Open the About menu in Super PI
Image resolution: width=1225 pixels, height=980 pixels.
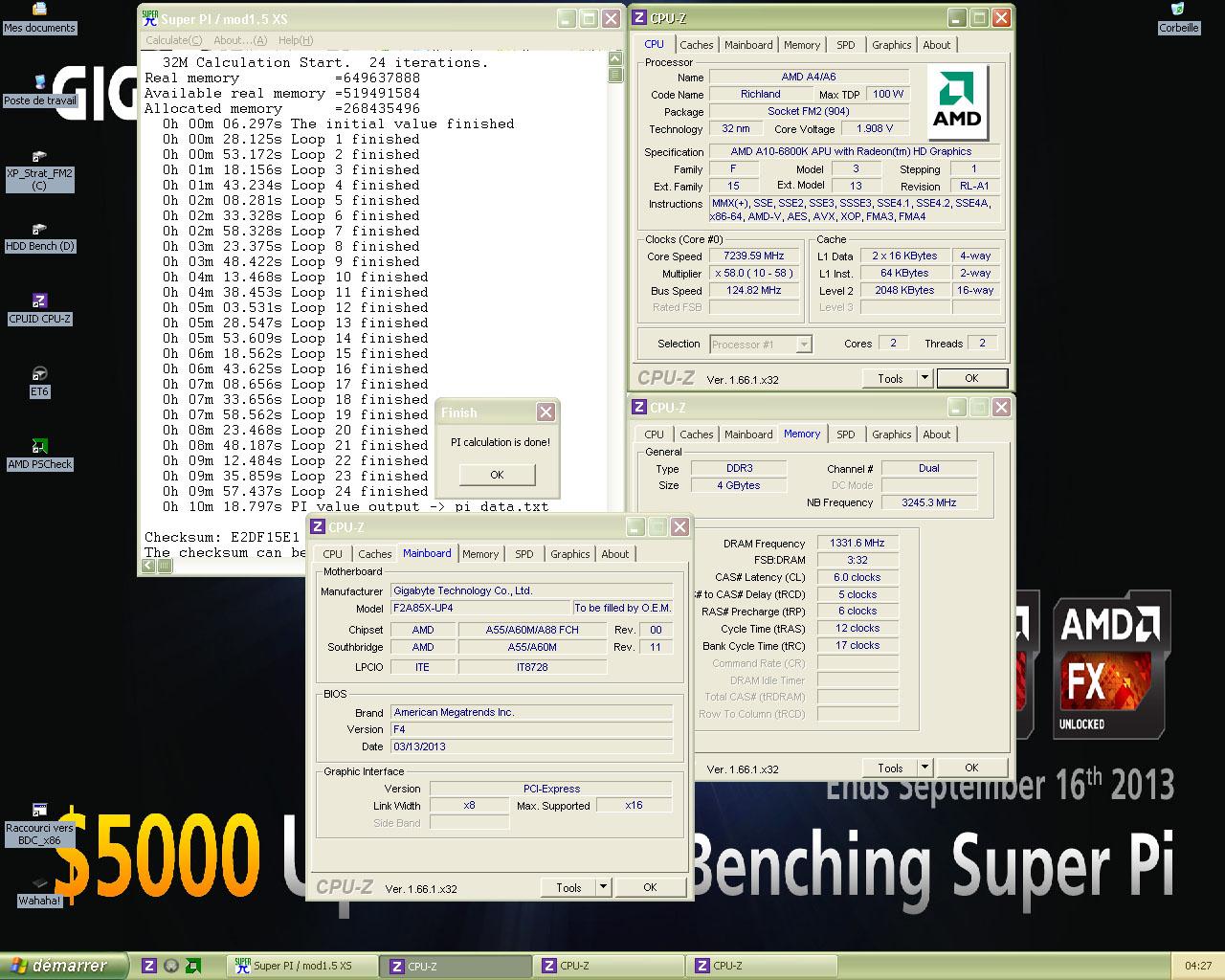[240, 40]
